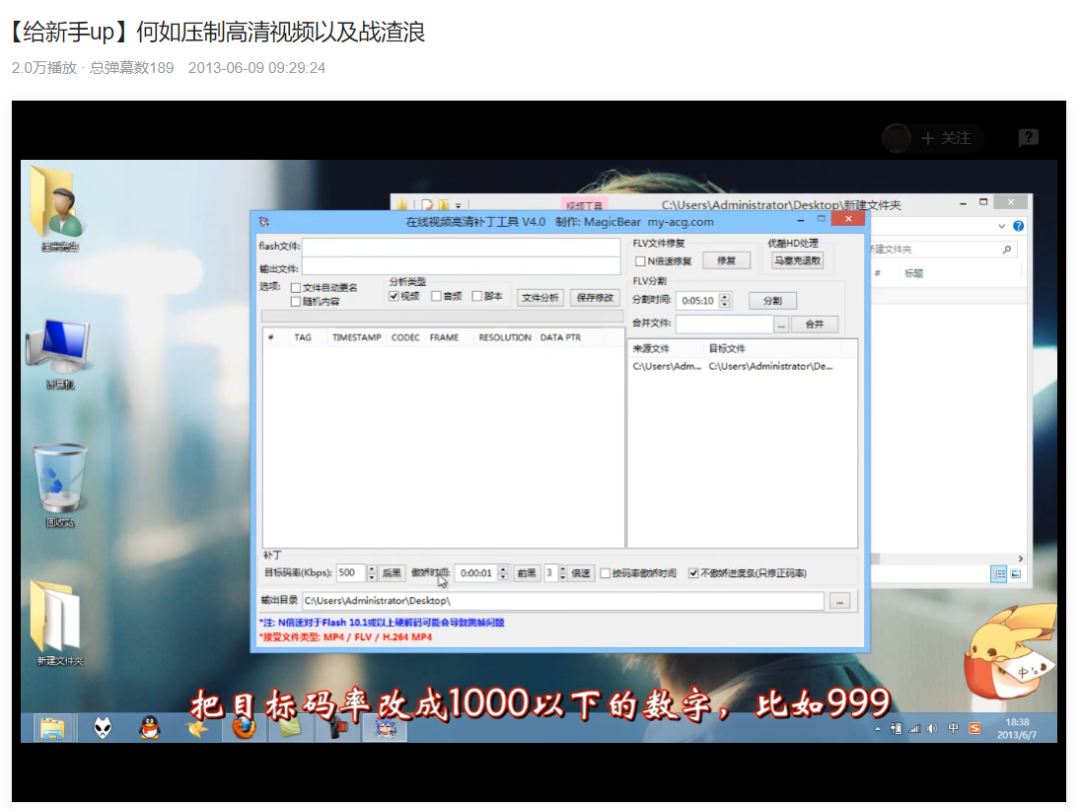Click the 前黑 button
The width and height of the screenshot is (1080, 809).
pyautogui.click(x=526, y=573)
